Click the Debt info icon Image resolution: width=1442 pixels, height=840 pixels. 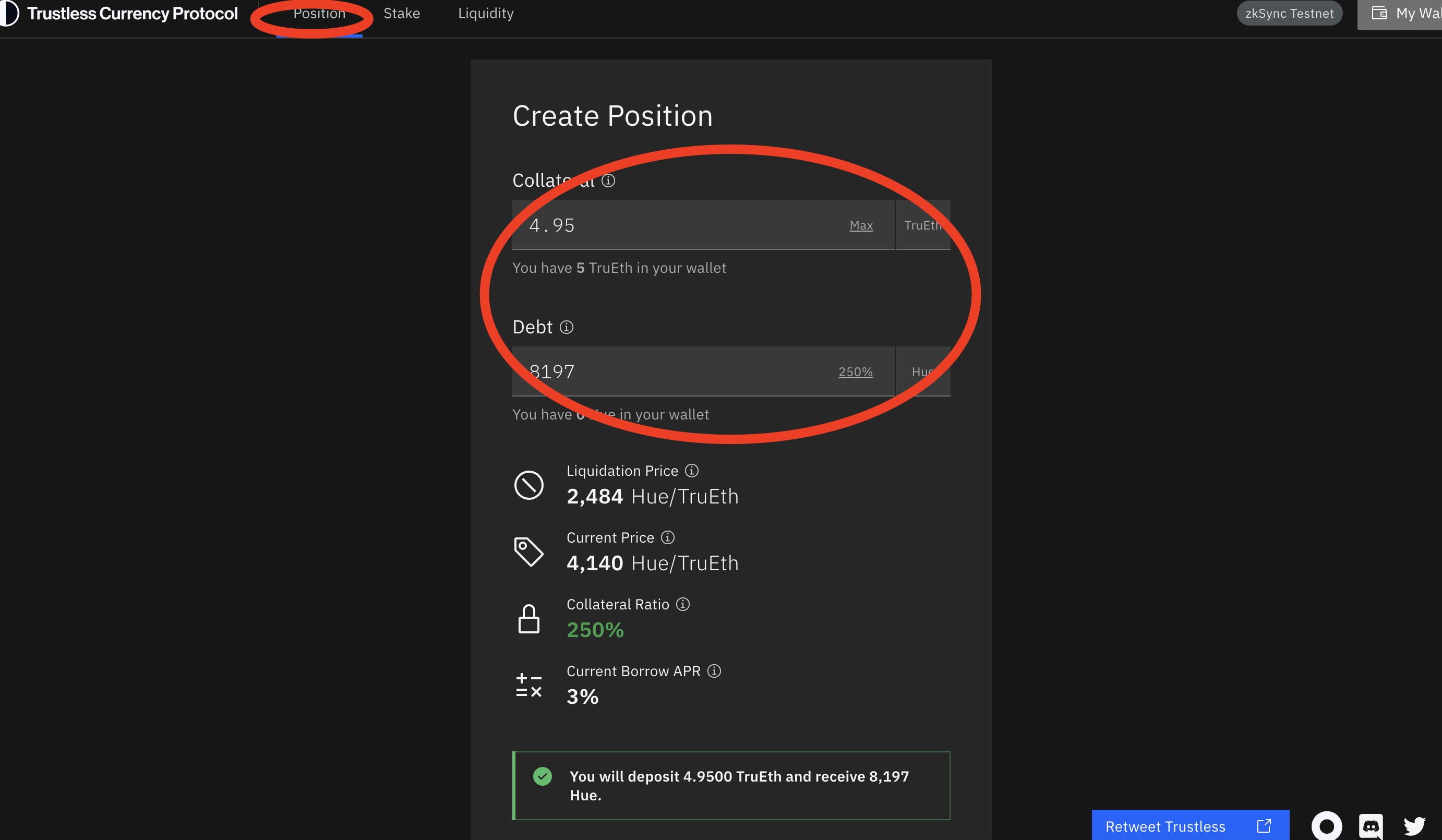[566, 327]
